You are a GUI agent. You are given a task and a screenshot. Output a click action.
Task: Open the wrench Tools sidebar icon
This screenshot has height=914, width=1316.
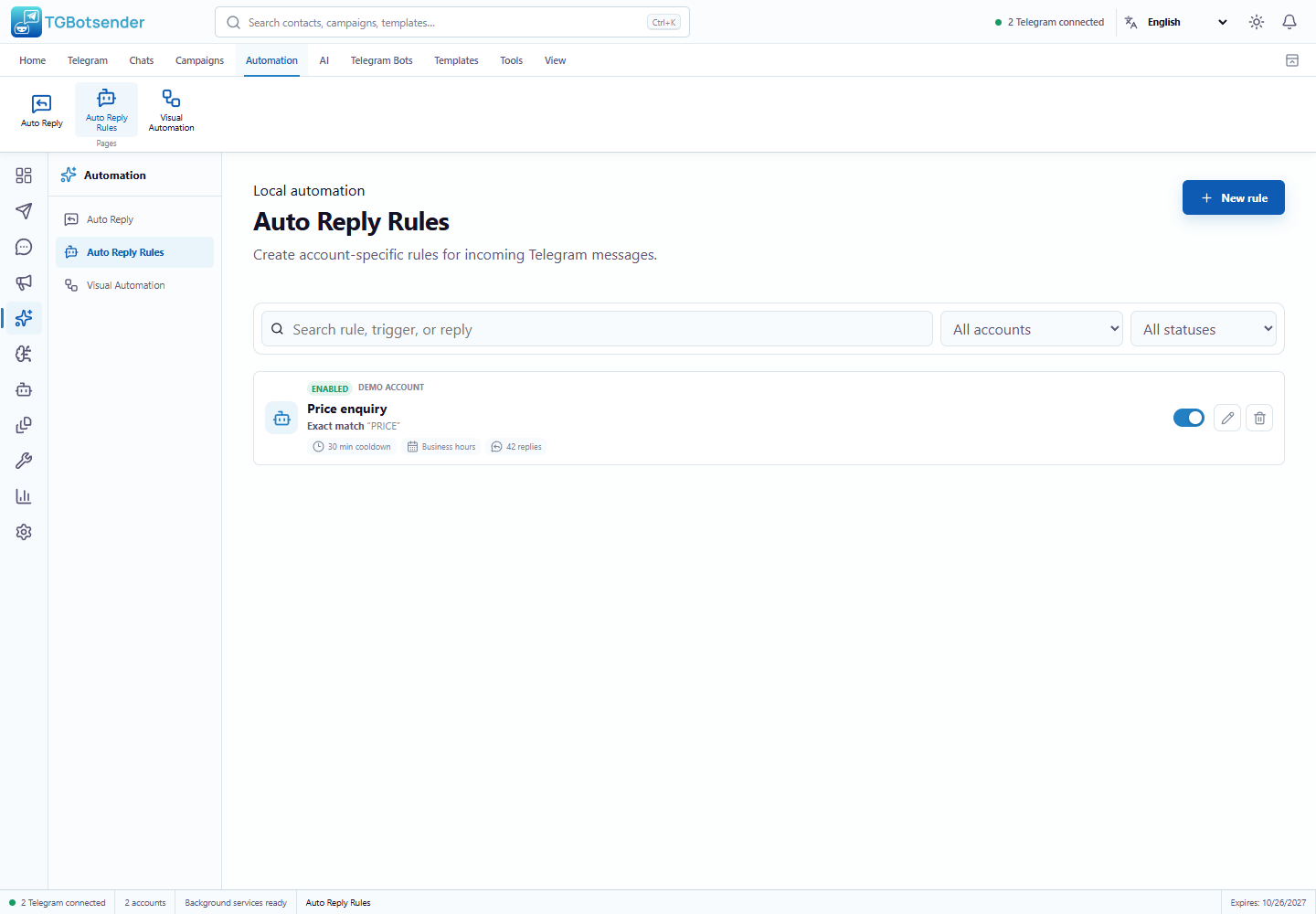[24, 461]
